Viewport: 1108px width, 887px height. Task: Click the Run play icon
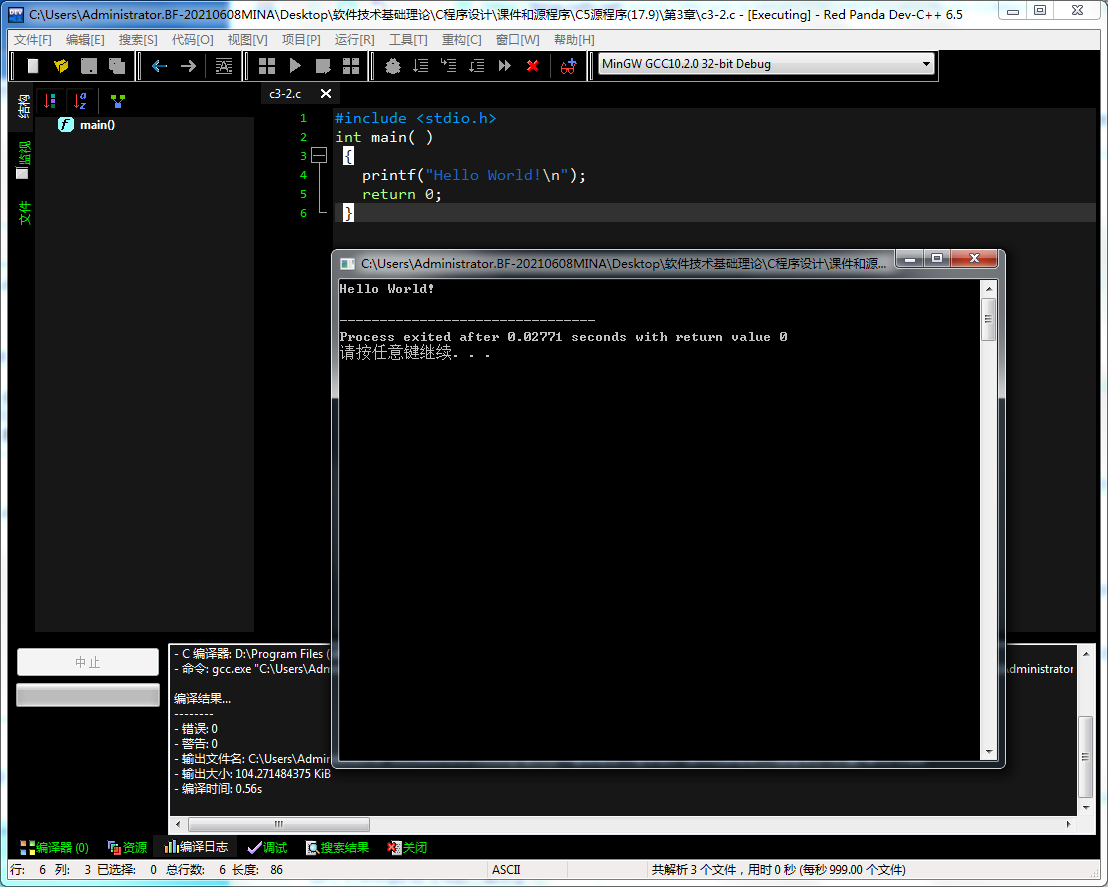tap(295, 66)
